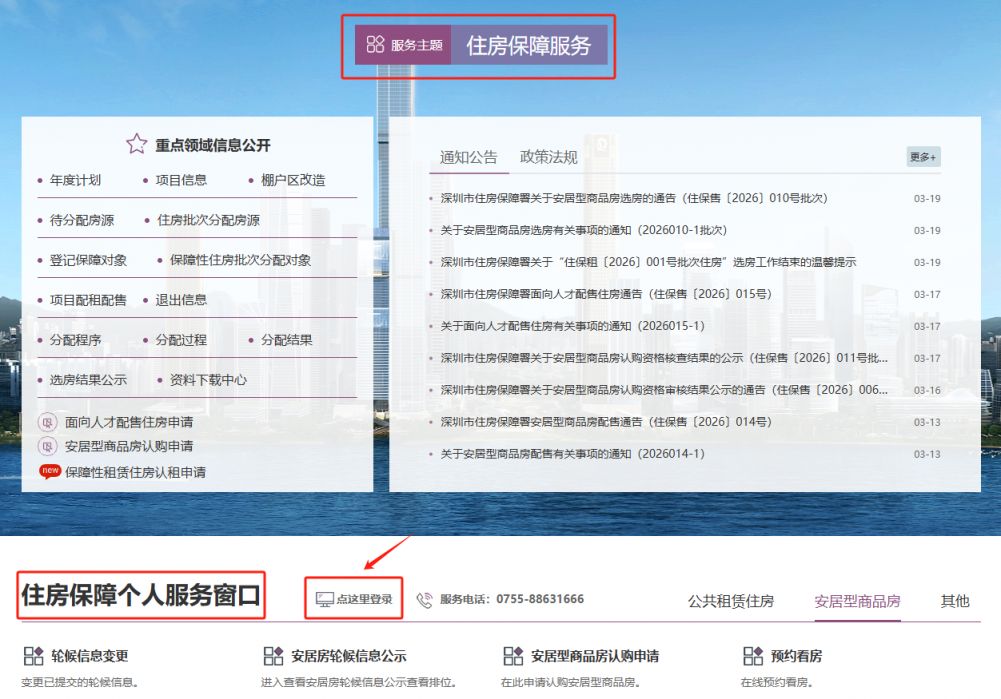Image resolution: width=1001 pixels, height=699 pixels.
Task: Click the 预约看房 service icon
Action: coord(751,657)
